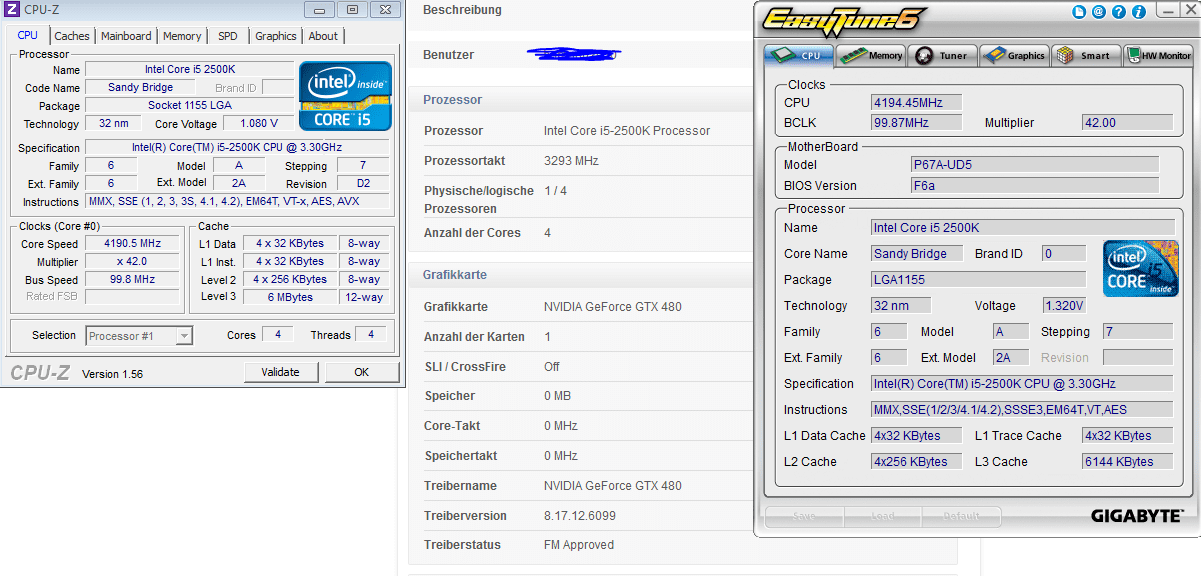Switch to the Memory tab in EasyTune6
This screenshot has width=1201, height=576.
pyautogui.click(x=872, y=56)
